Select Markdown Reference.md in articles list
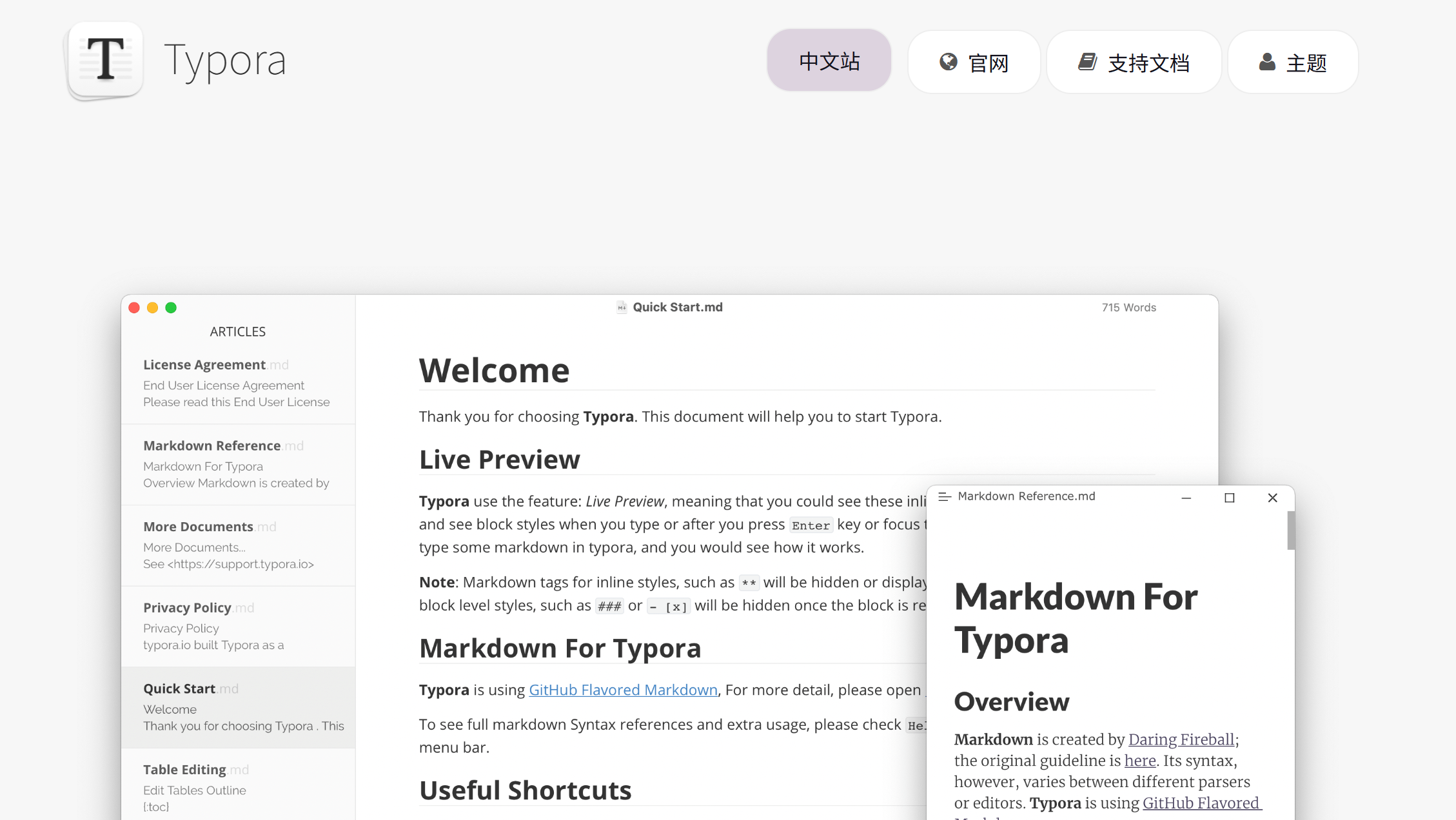 click(x=238, y=464)
